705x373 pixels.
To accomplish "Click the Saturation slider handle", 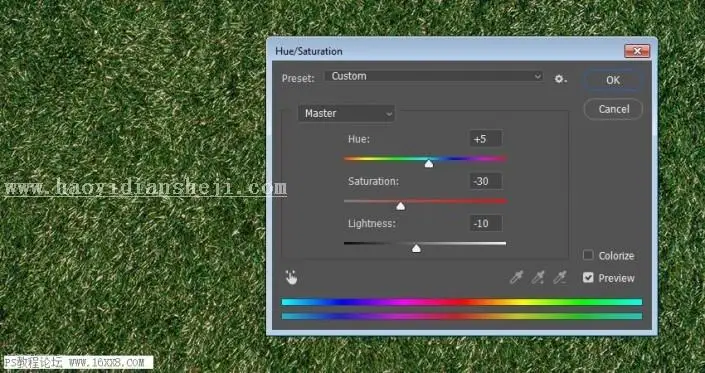I will point(401,206).
